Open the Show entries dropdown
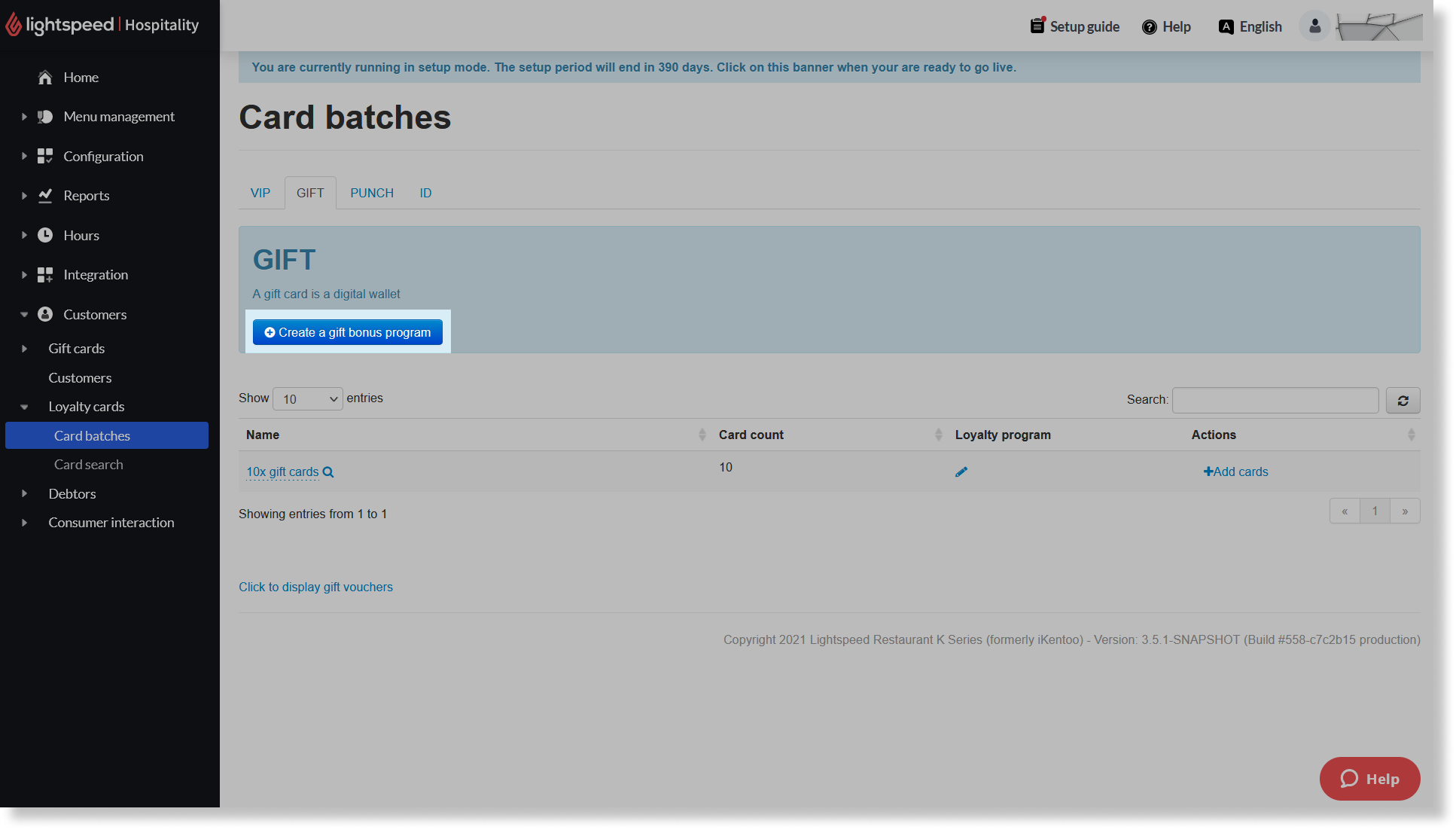Image resolution: width=1456 pixels, height=830 pixels. point(308,398)
